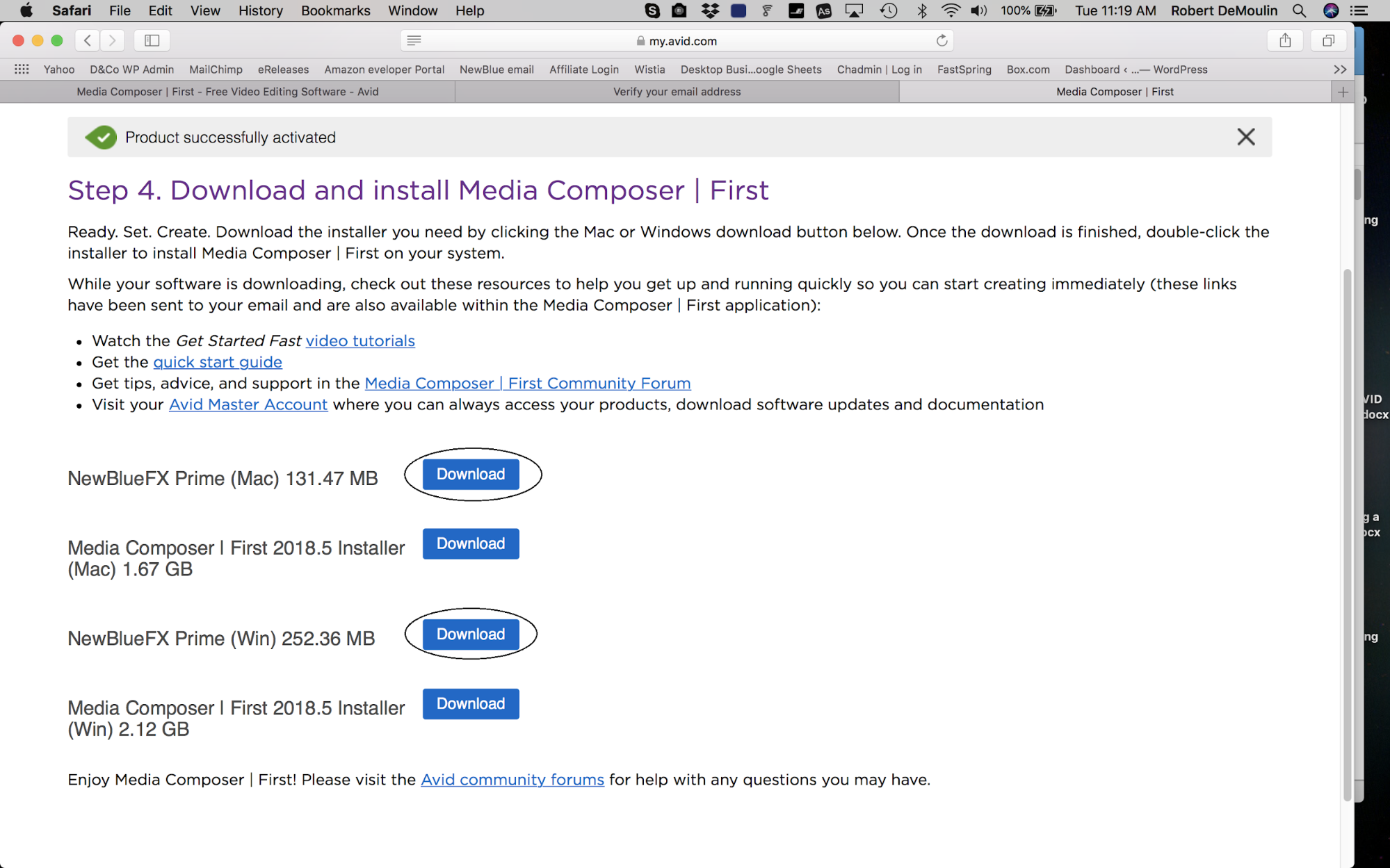Dismiss the Product successfully activated banner
The image size is (1390, 868).
click(x=1245, y=137)
